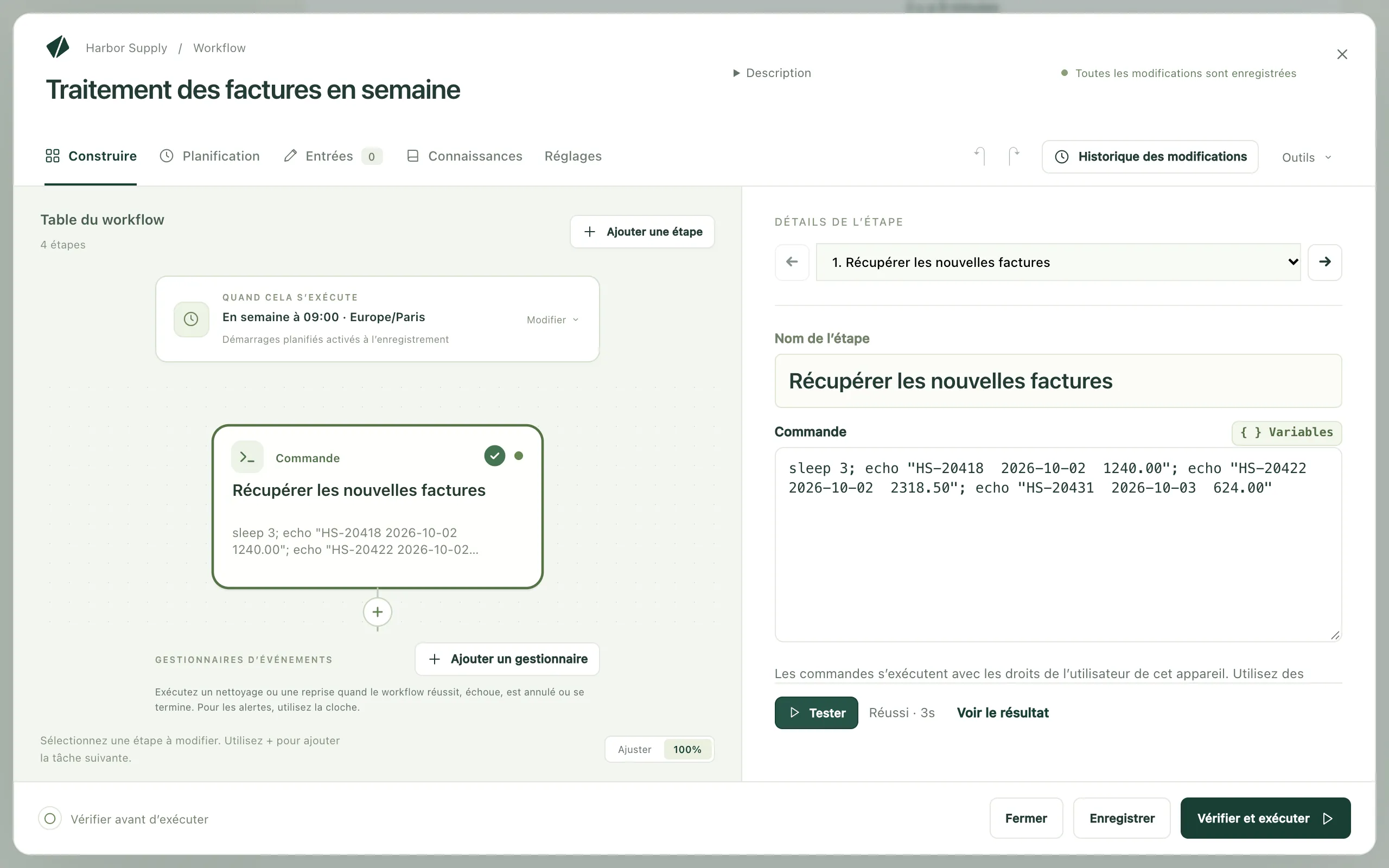This screenshot has height=868, width=1389.
Task: Select the Récupérer les nouvelles factures step card
Action: [x=378, y=507]
